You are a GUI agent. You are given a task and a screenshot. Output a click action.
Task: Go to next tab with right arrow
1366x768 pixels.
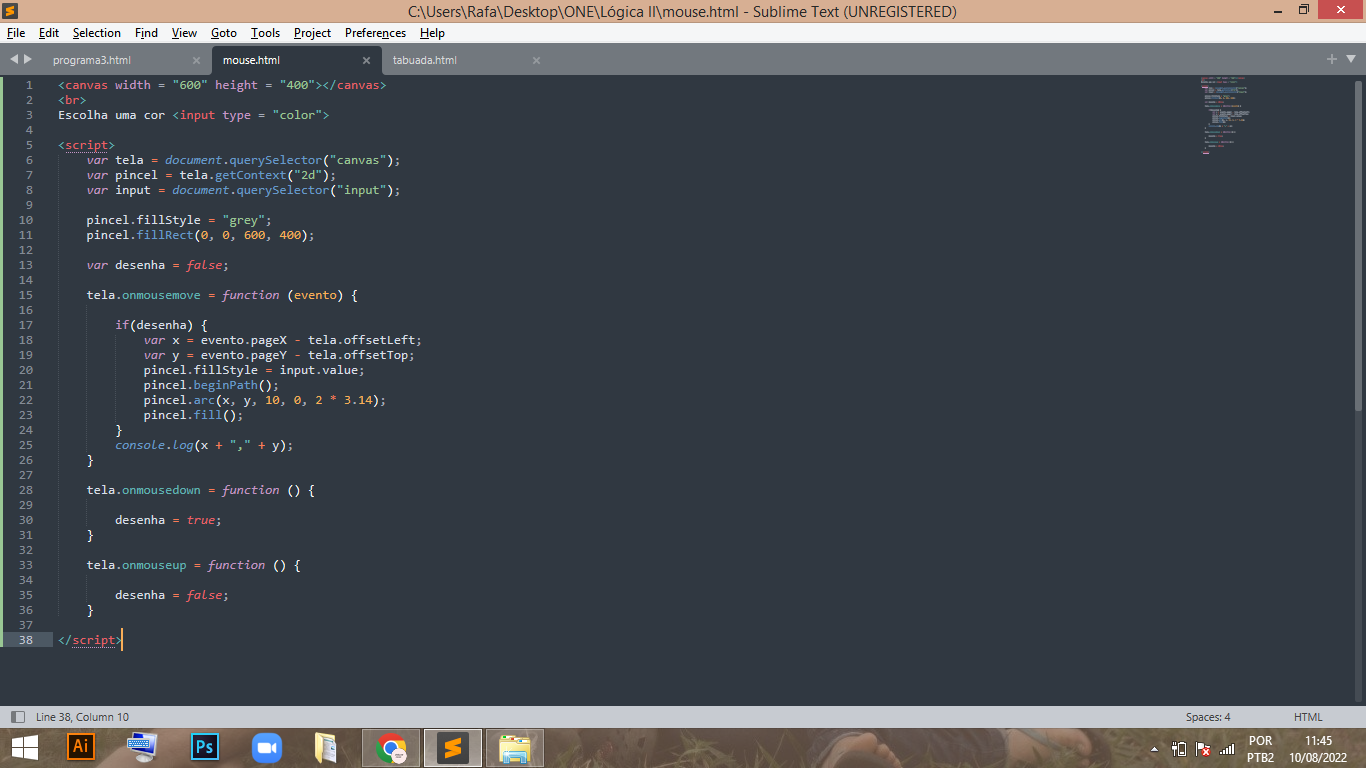pyautogui.click(x=28, y=59)
